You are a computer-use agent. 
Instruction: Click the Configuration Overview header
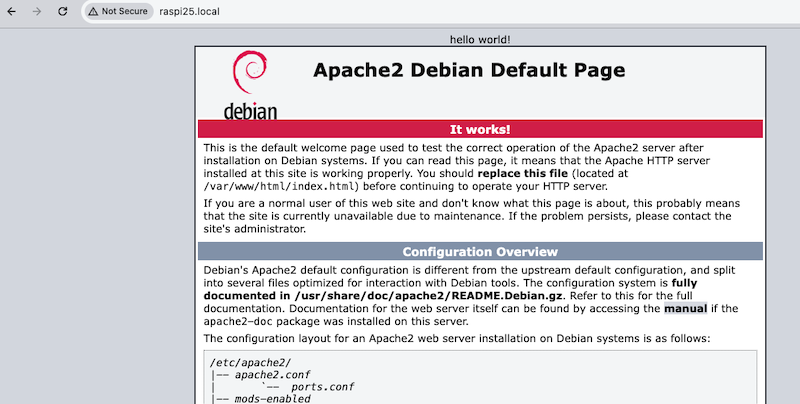(480, 251)
